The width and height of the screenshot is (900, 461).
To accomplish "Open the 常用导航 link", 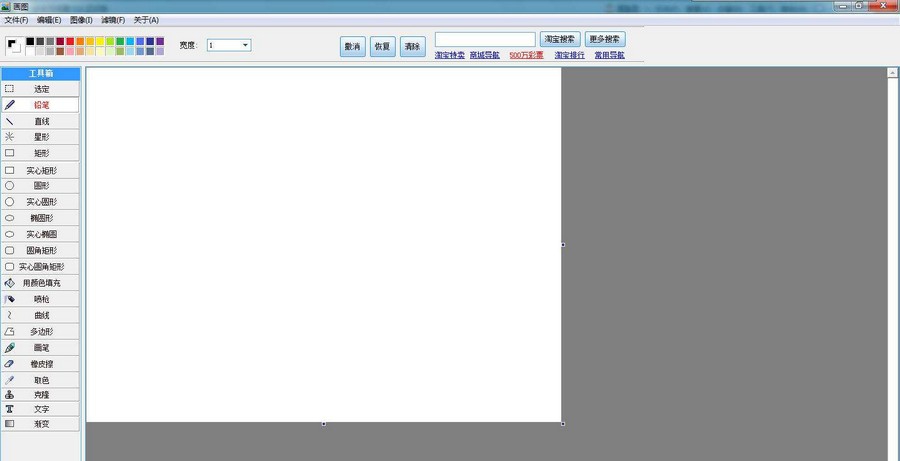I will click(x=610, y=55).
